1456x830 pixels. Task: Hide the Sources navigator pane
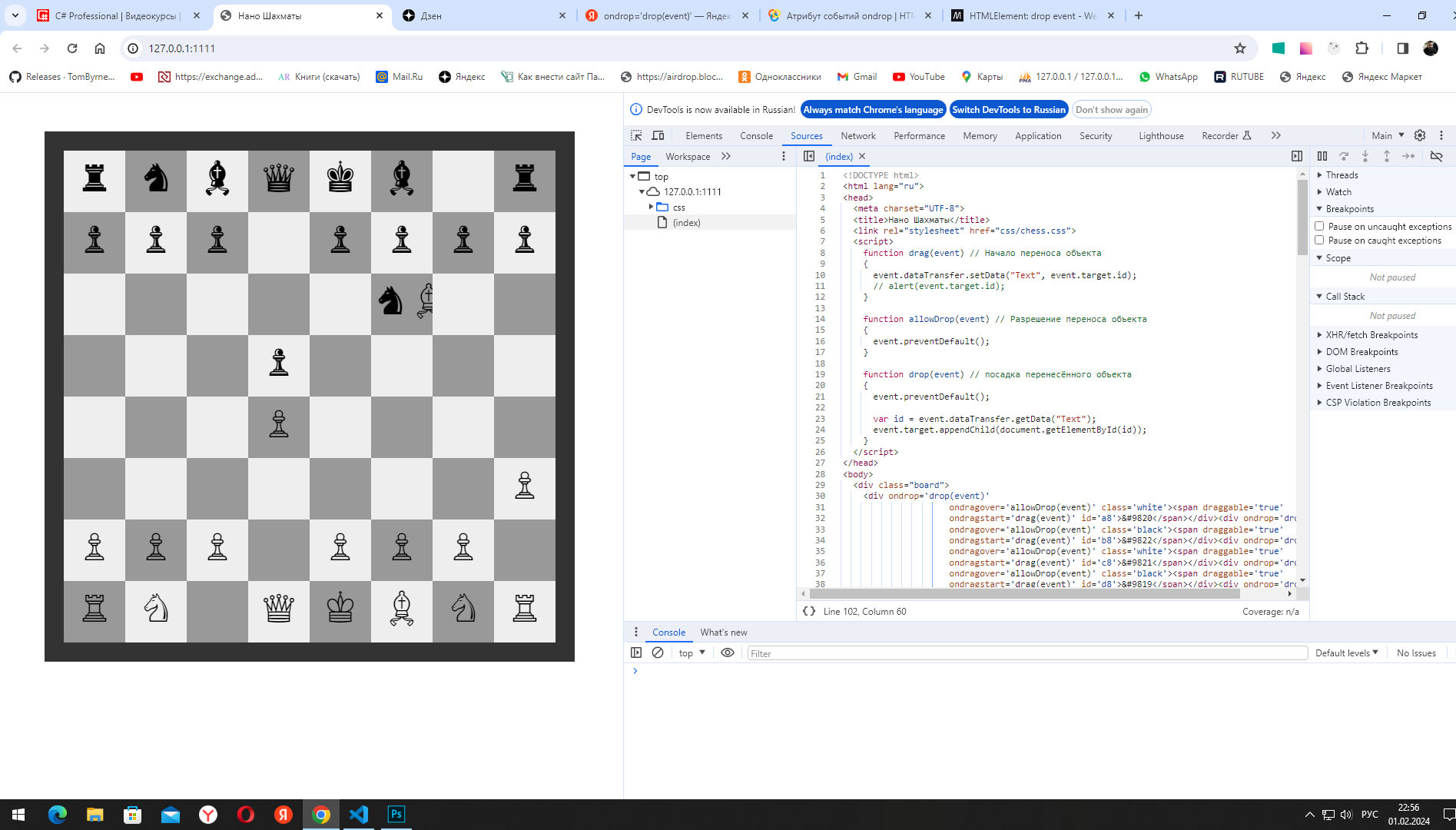(809, 156)
